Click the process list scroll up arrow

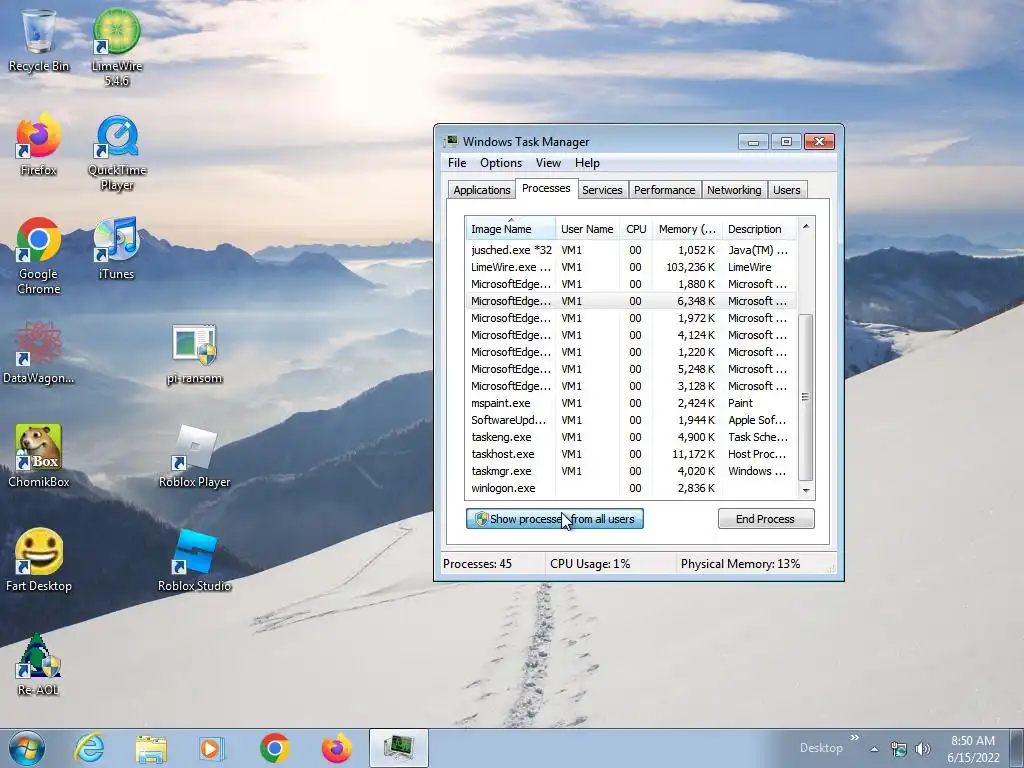(806, 226)
